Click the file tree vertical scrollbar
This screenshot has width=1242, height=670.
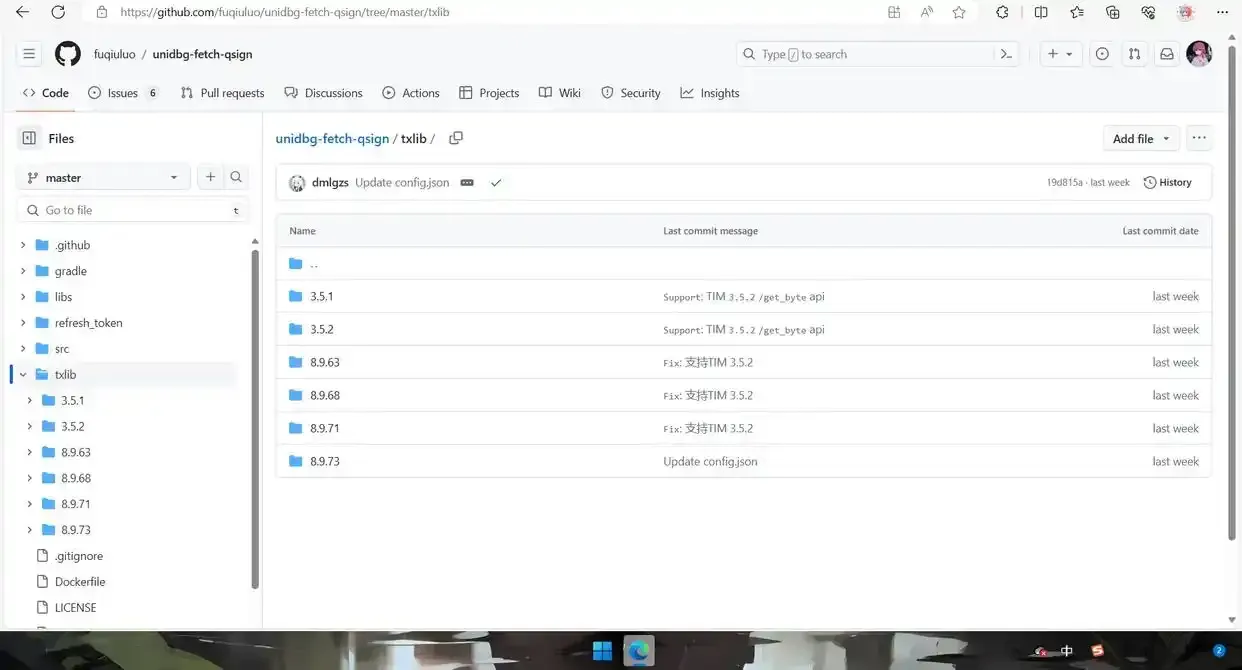click(x=255, y=420)
